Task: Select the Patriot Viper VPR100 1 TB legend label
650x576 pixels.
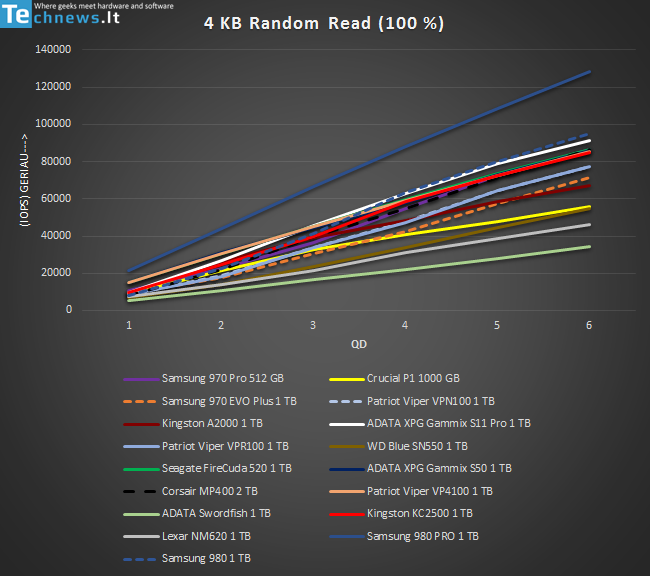Action: point(225,446)
